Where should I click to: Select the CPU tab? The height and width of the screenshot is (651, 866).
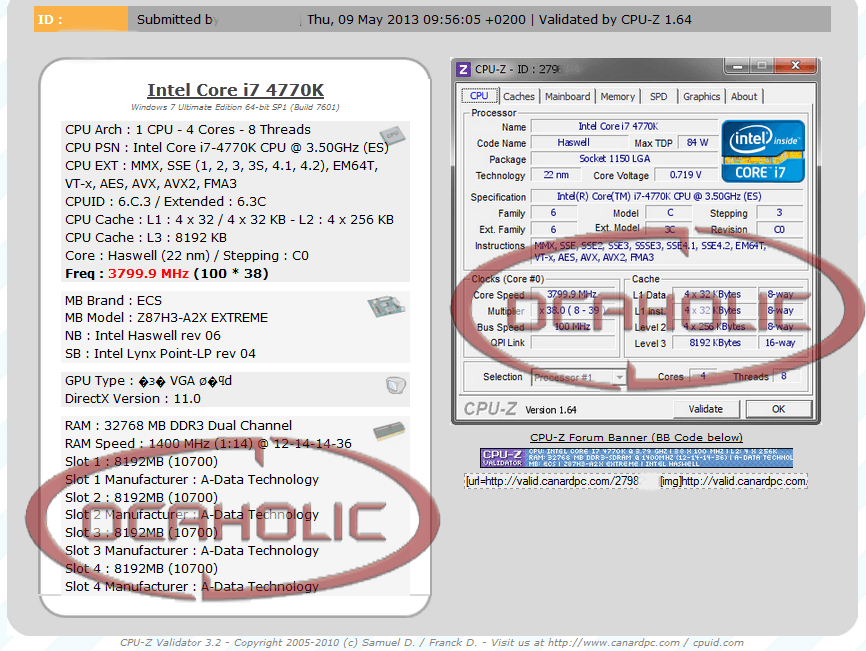pos(479,96)
